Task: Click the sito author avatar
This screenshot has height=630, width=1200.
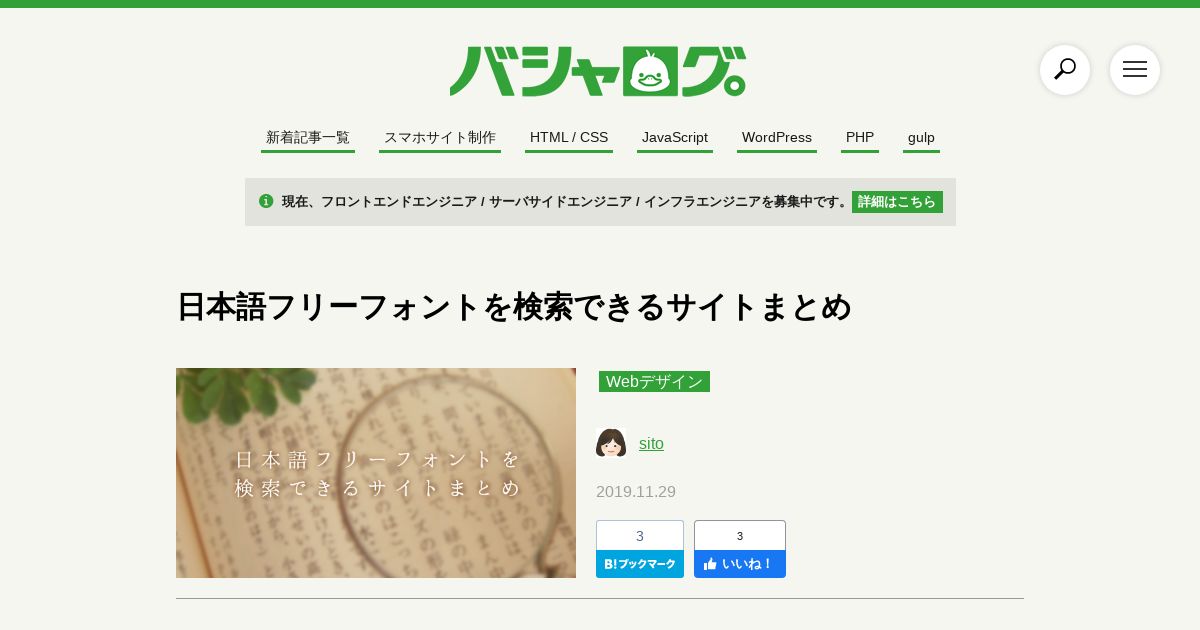Action: point(611,443)
